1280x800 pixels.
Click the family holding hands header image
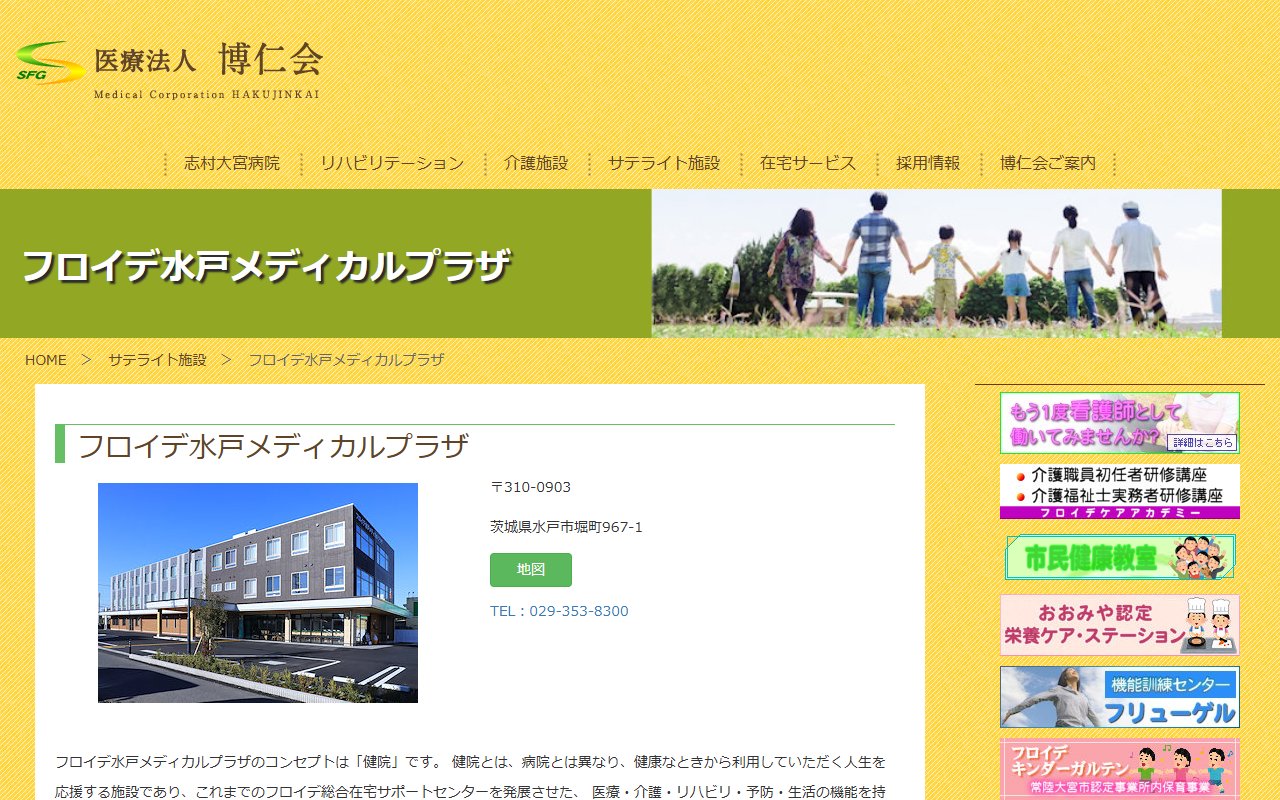click(937, 264)
